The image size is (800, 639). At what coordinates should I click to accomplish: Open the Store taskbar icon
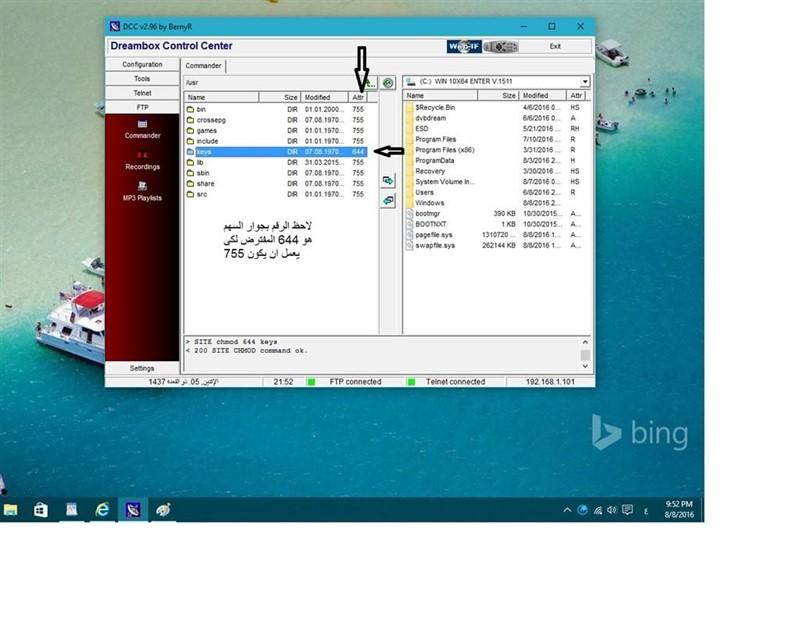(x=41, y=510)
